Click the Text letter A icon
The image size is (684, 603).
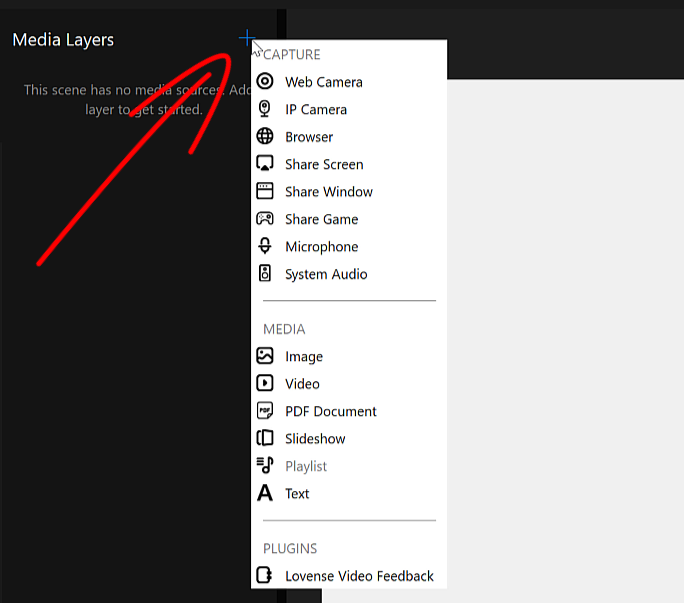[x=265, y=493]
